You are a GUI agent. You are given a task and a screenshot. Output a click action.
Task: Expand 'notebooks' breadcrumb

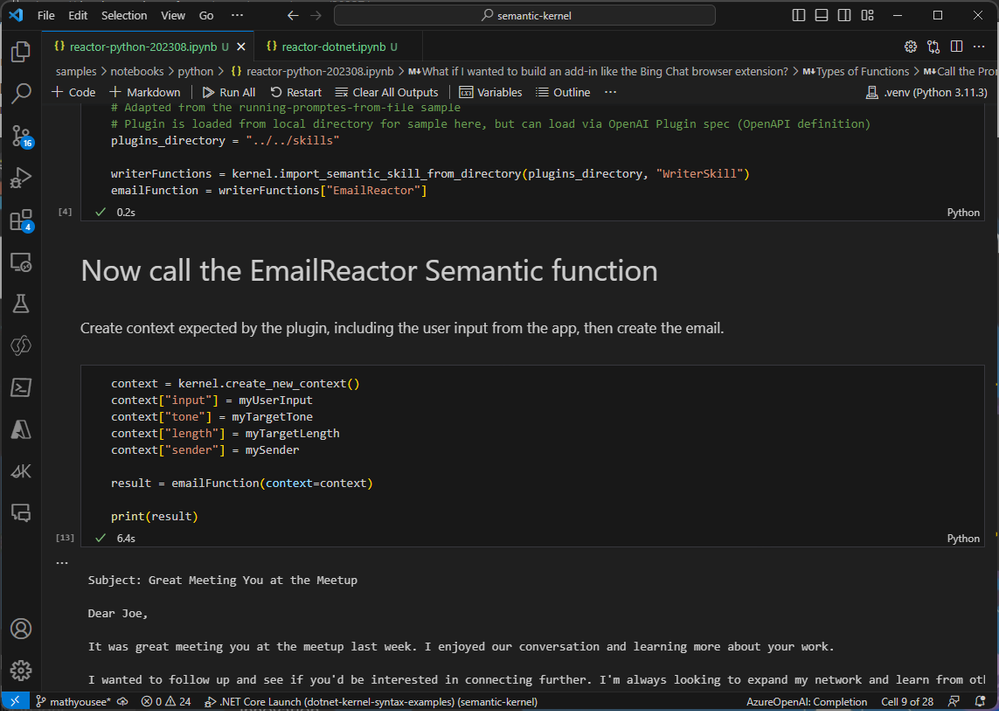click(137, 71)
